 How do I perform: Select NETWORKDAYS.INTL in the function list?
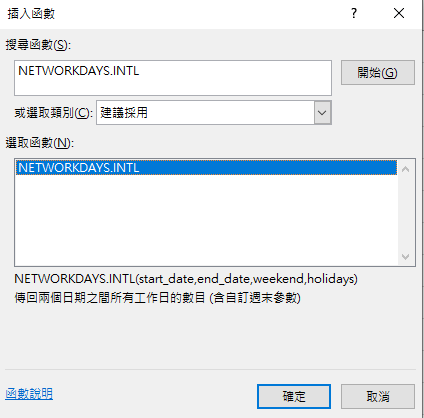pos(206,168)
